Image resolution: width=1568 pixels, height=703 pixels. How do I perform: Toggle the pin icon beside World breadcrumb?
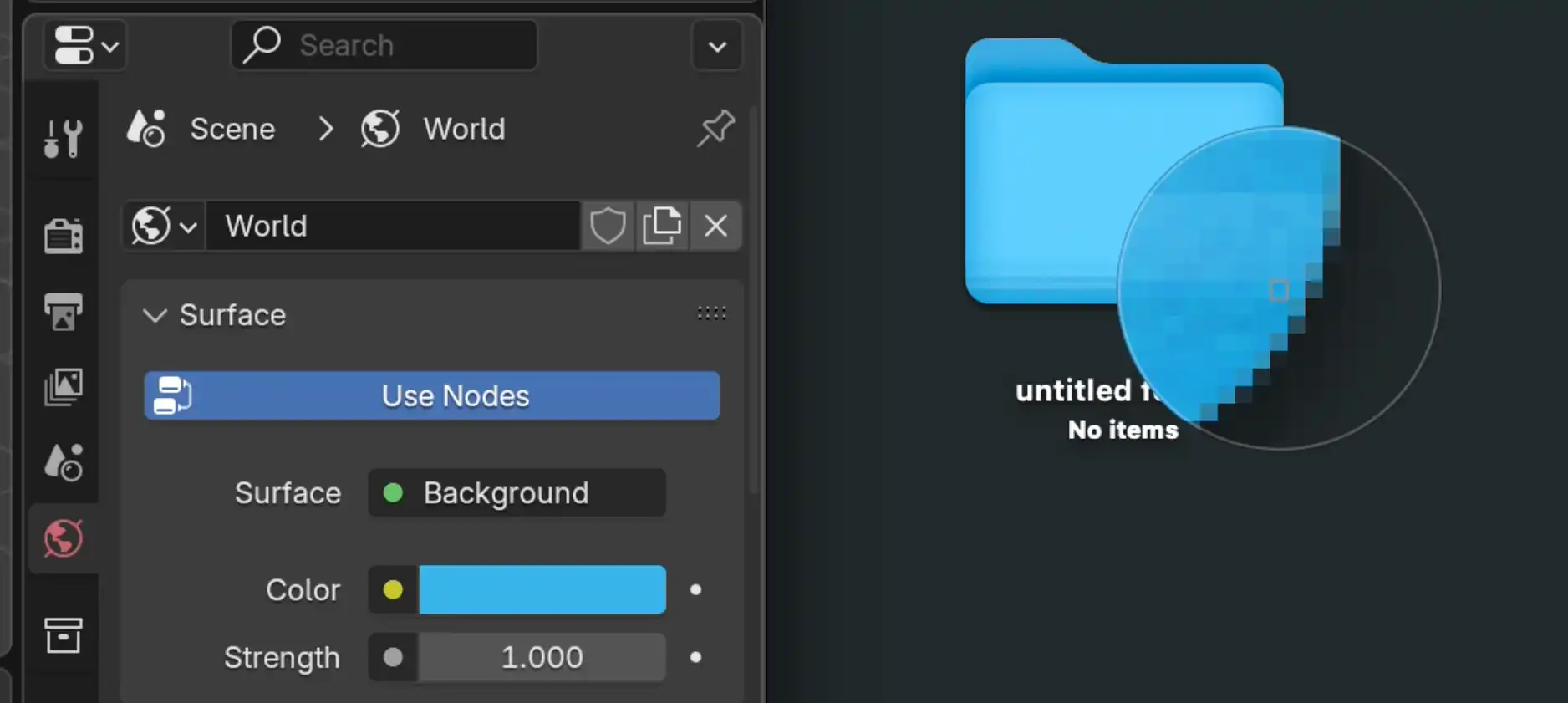(x=715, y=129)
